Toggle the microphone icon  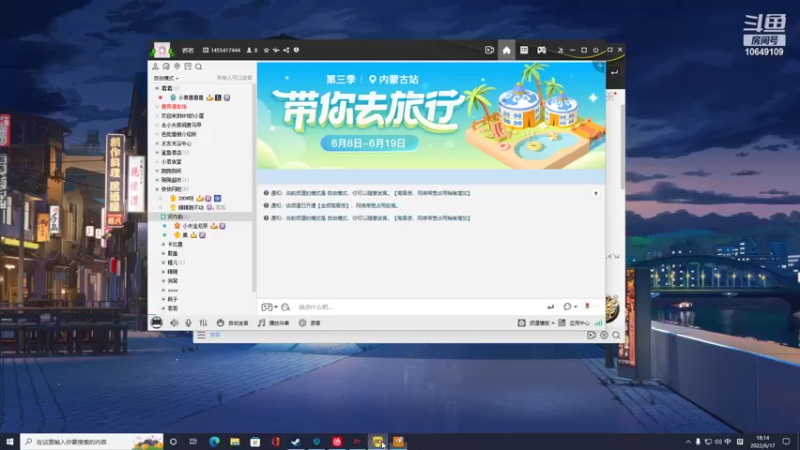(188, 323)
